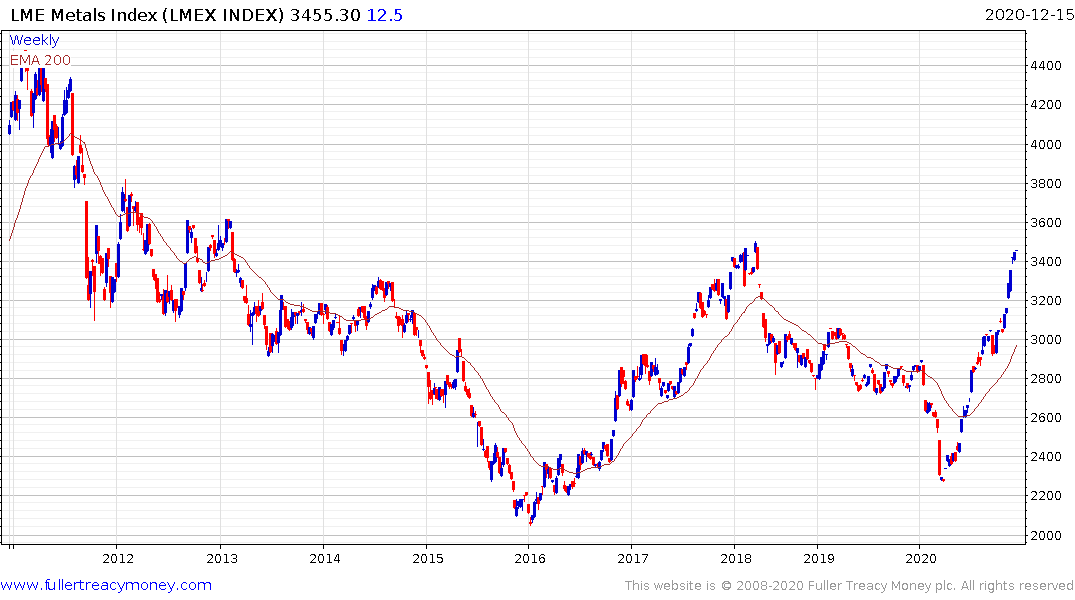Click the 2016 year label on time axis
Viewport: 1075px width, 600px height.
pos(530,558)
